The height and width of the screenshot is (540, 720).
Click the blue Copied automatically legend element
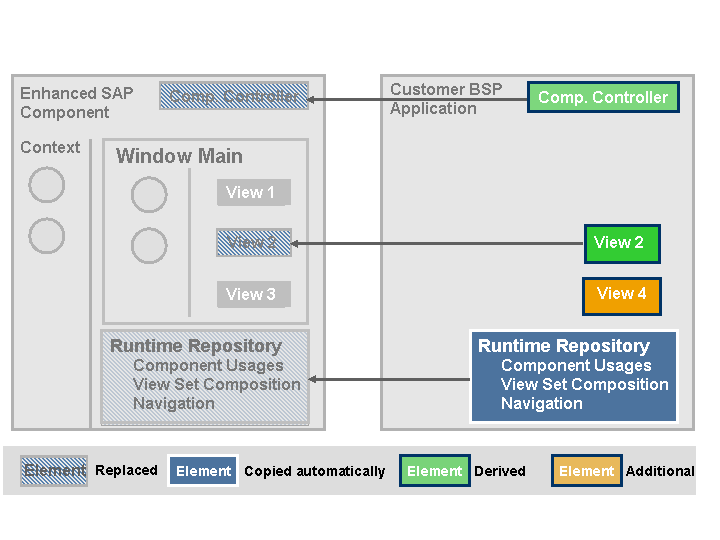pyautogui.click(x=203, y=471)
